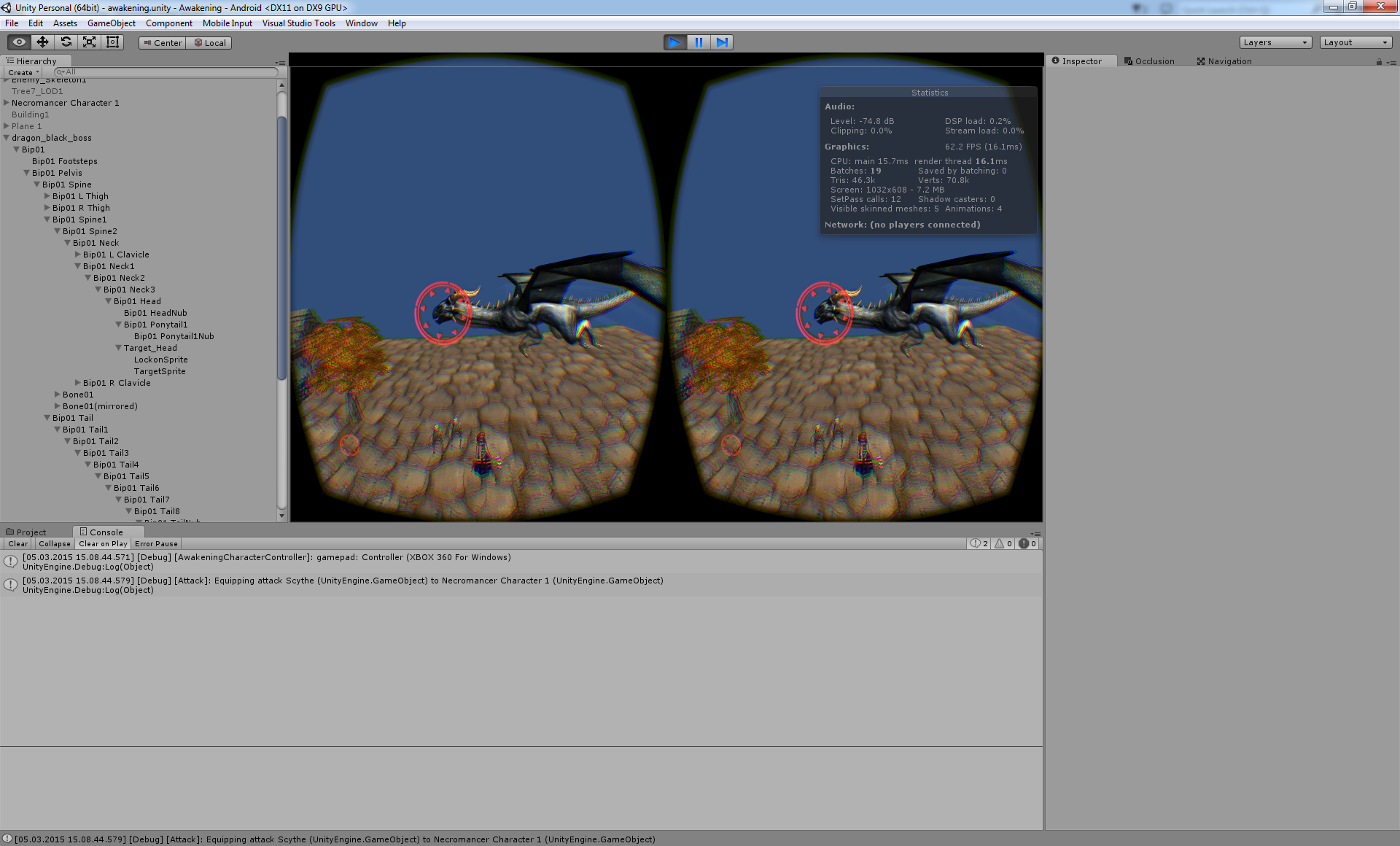
Task: Open the Layers dropdown
Action: [1275, 42]
